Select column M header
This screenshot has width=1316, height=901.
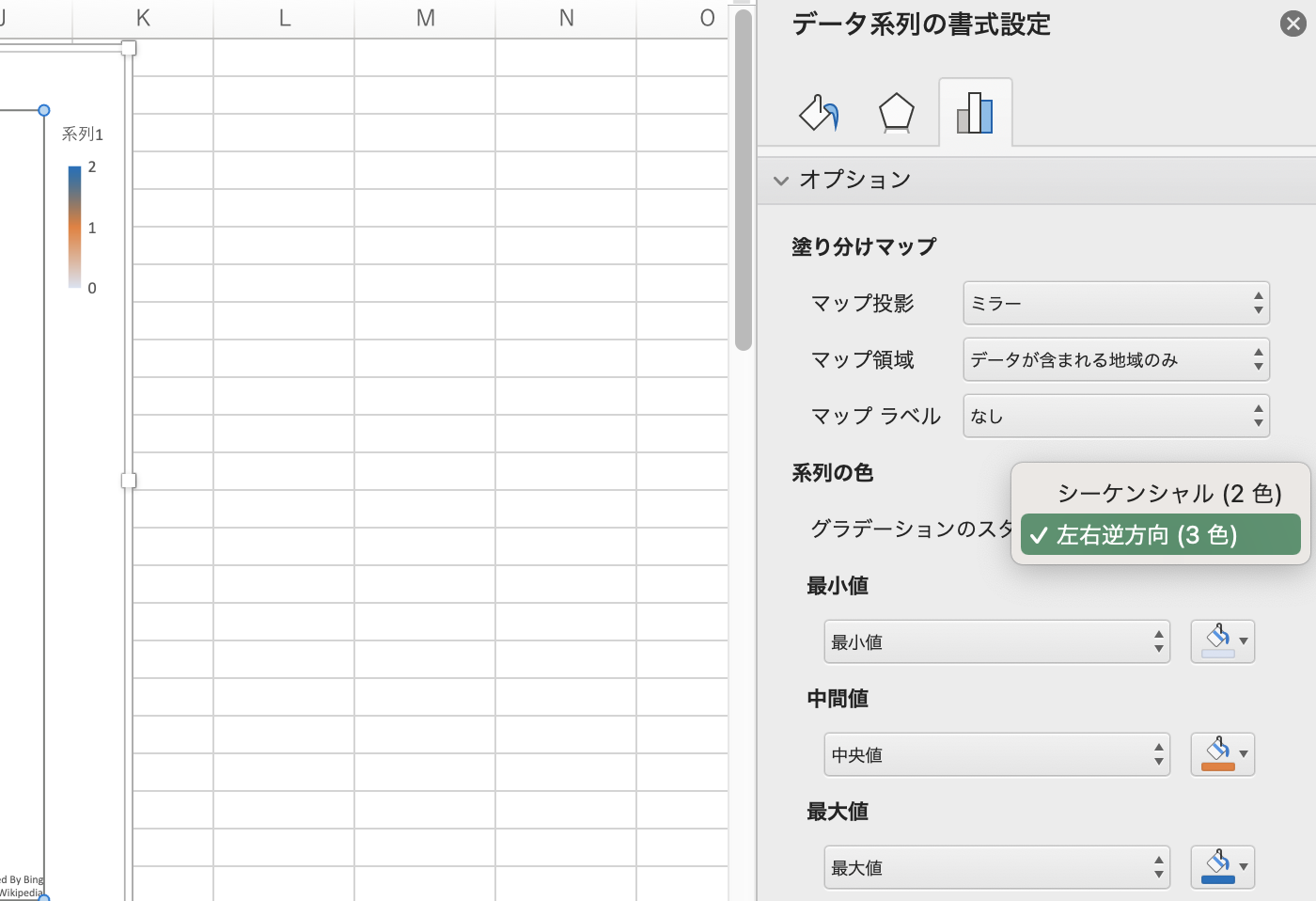coord(425,18)
